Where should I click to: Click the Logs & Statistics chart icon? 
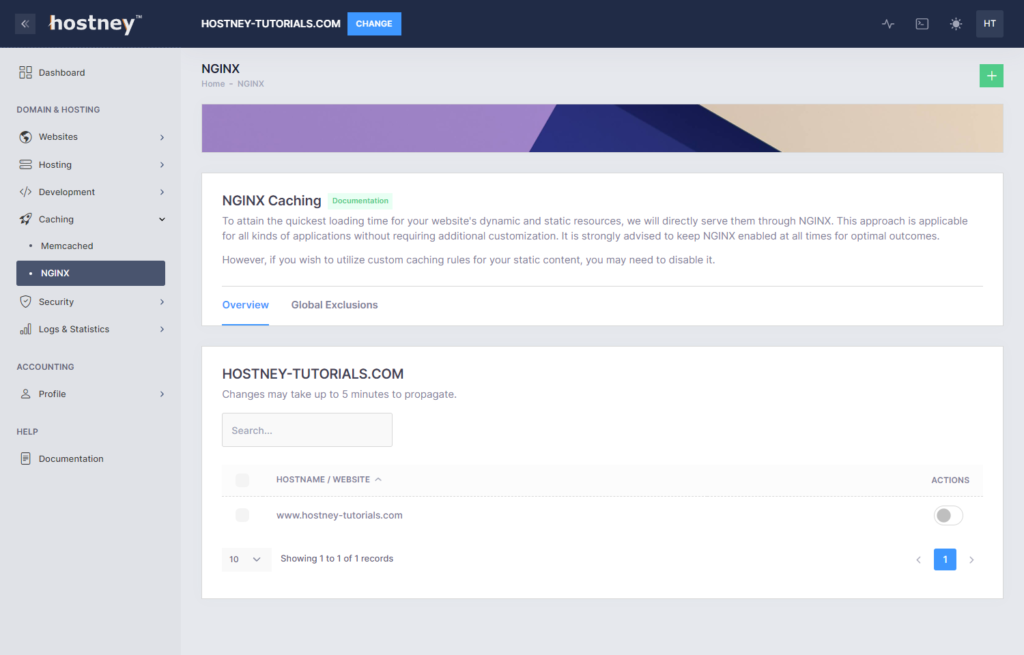(x=24, y=328)
